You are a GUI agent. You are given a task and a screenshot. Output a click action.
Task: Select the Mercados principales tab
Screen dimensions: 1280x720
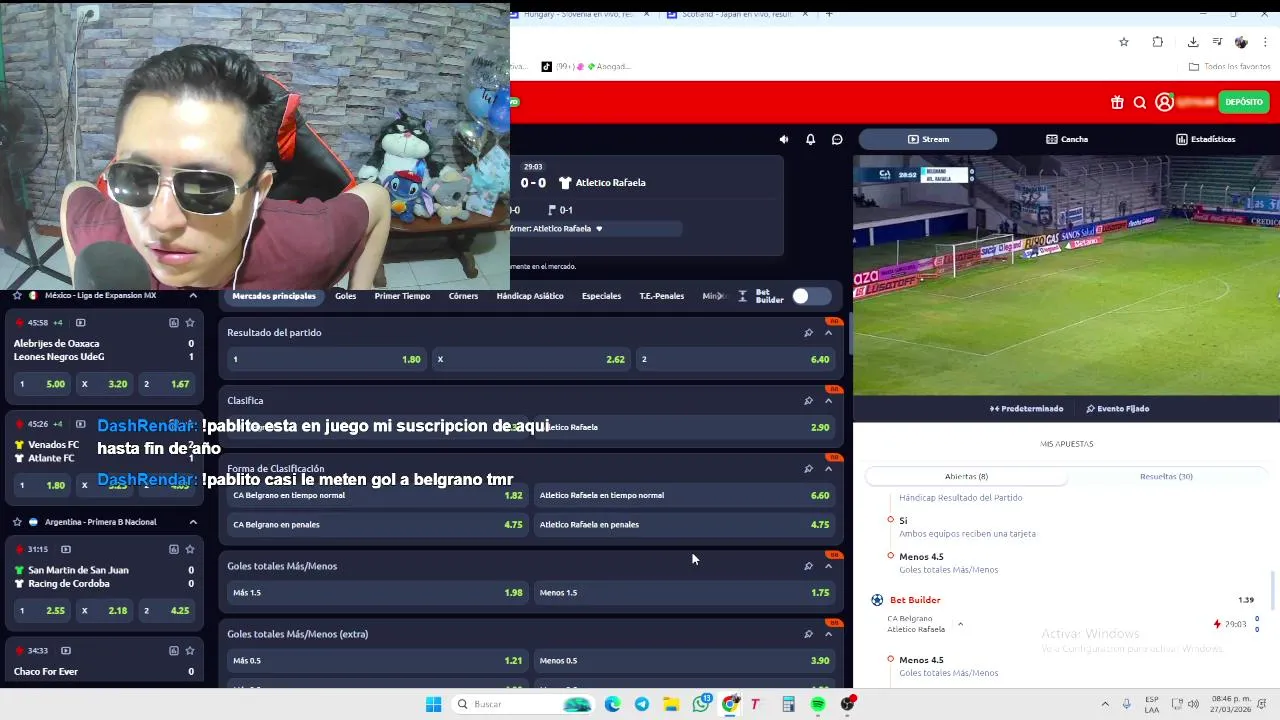[274, 296]
